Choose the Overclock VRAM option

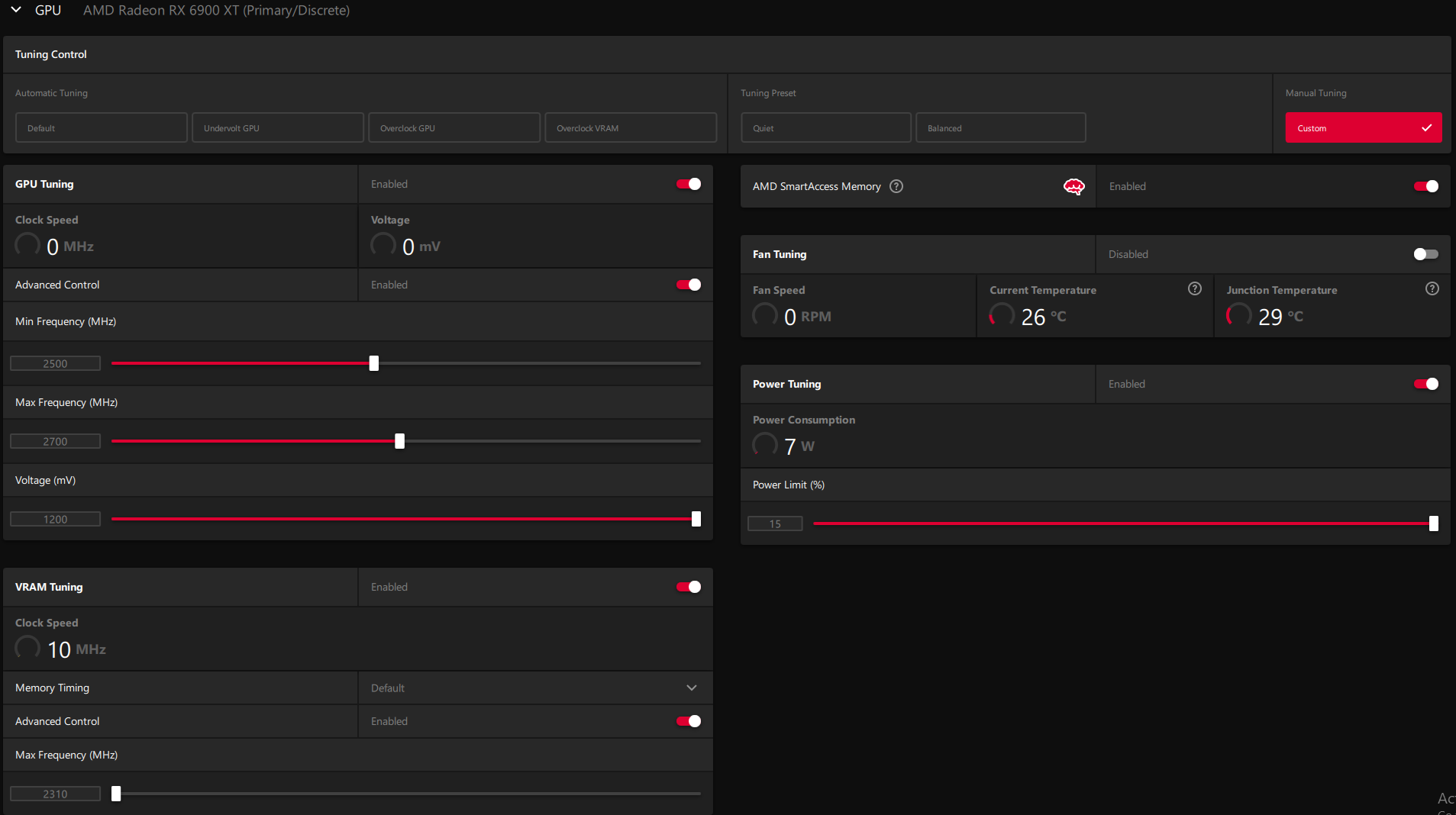click(x=630, y=128)
